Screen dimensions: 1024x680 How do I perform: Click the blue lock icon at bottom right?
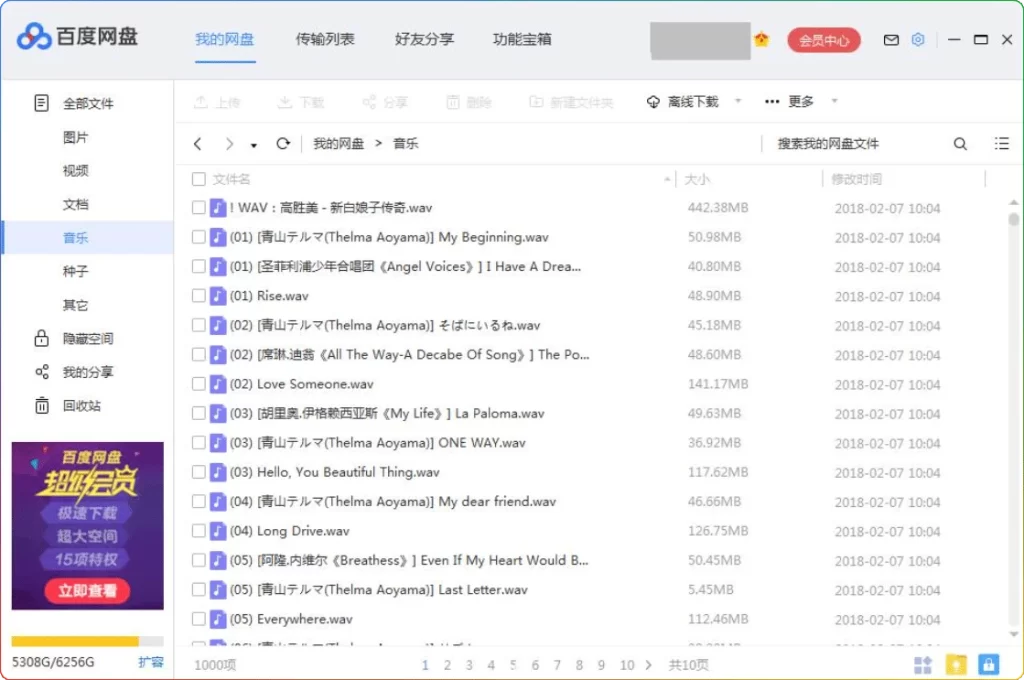[x=988, y=664]
